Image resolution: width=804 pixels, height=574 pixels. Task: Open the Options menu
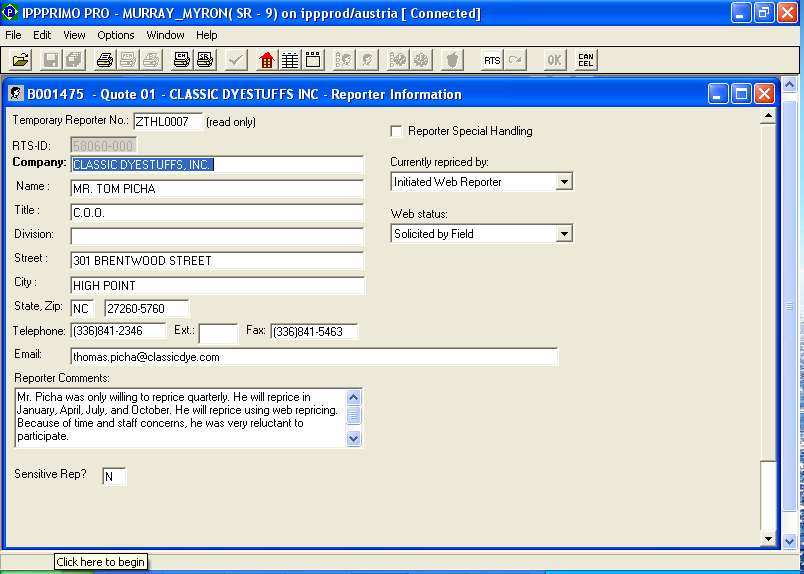pos(116,35)
